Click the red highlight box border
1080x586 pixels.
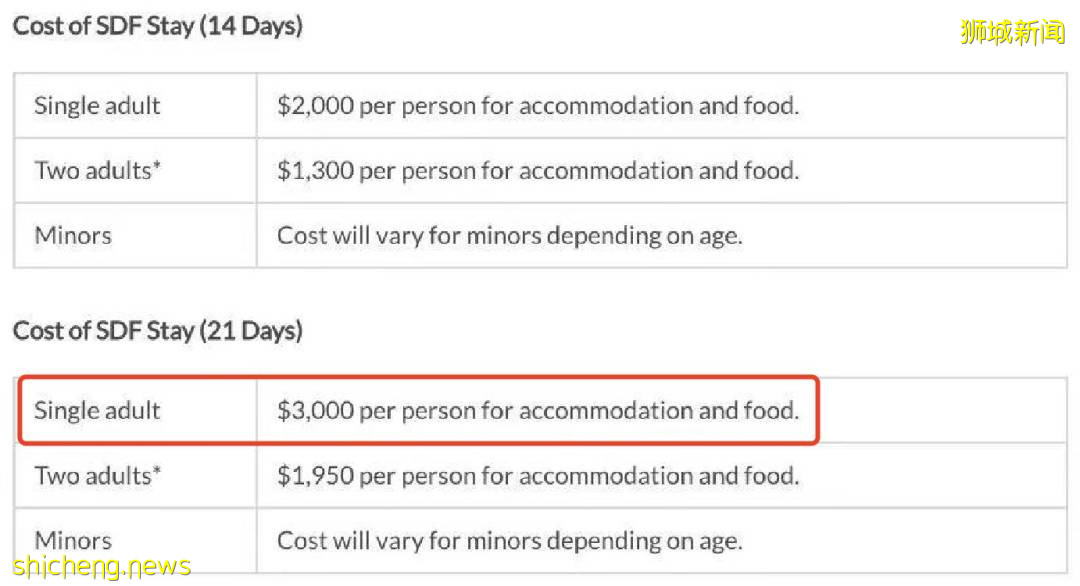pyautogui.click(x=818, y=411)
